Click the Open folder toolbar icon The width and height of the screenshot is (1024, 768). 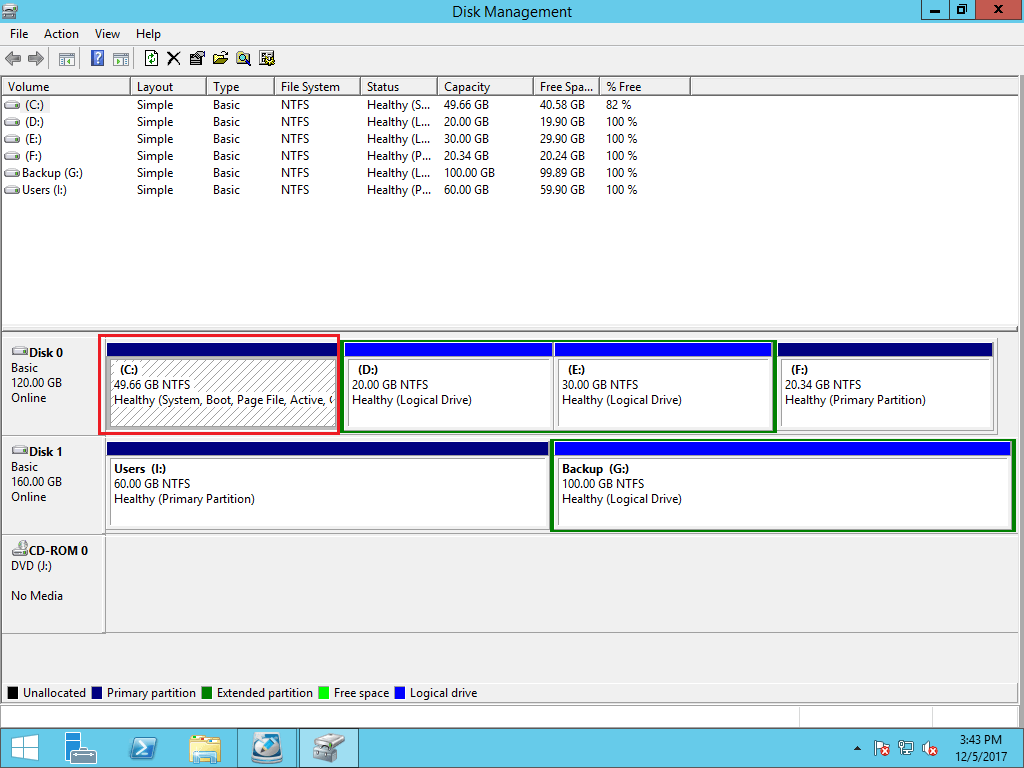point(221,59)
